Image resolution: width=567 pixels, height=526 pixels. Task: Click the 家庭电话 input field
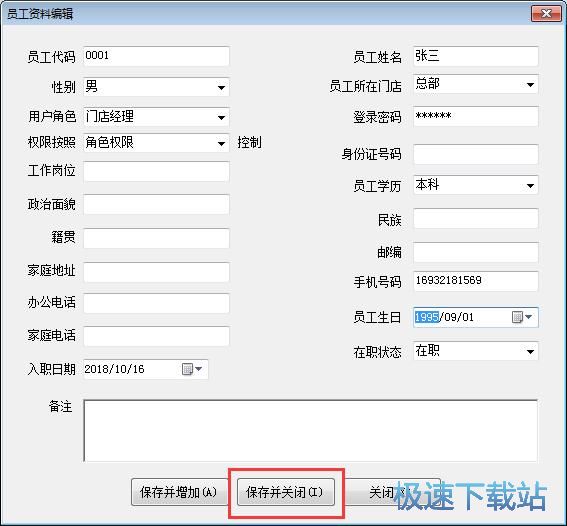(x=156, y=336)
